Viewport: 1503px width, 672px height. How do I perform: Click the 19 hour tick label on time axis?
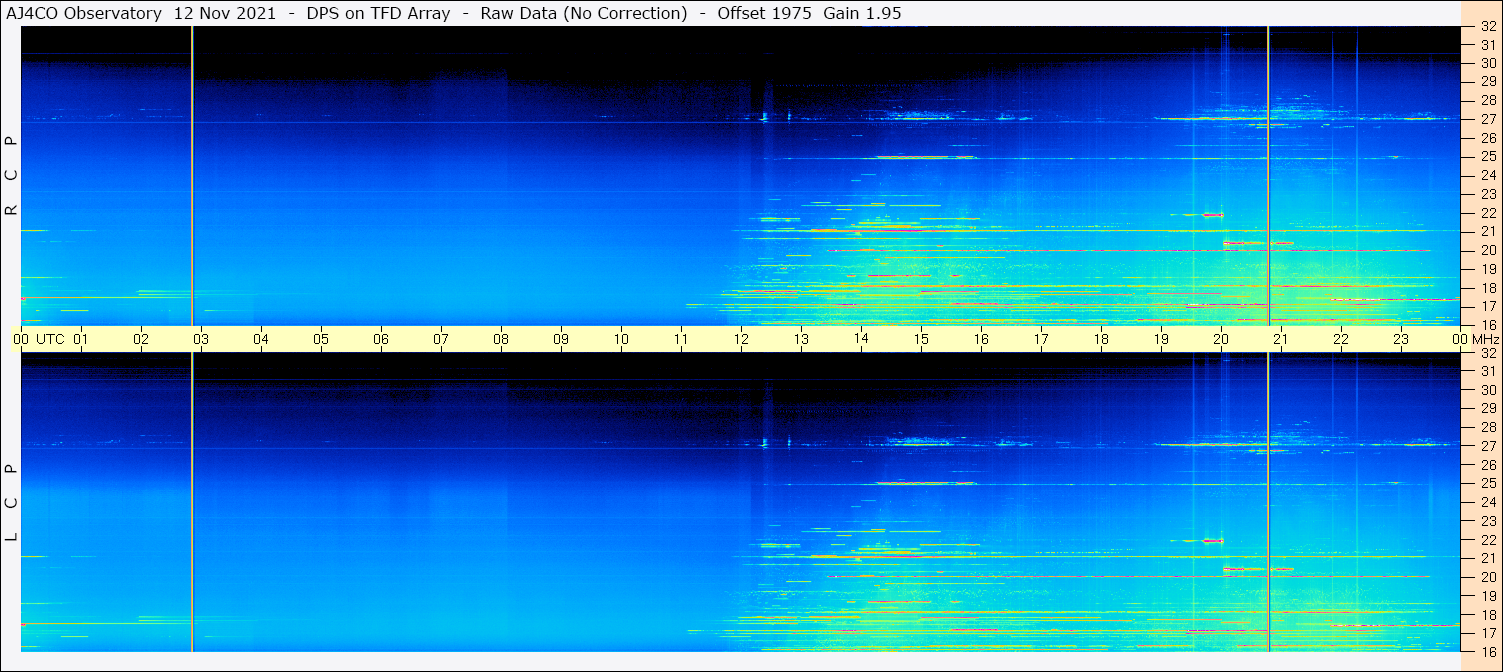1161,339
